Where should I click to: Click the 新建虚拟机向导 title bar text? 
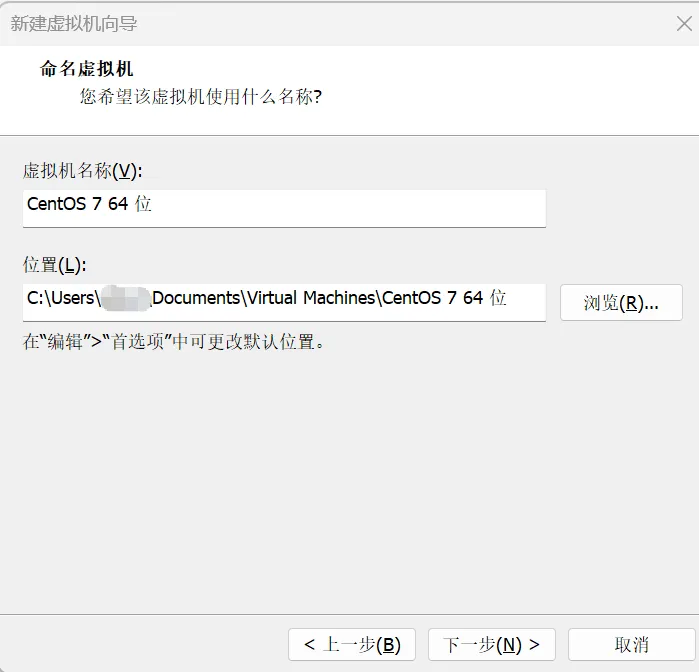tap(74, 24)
